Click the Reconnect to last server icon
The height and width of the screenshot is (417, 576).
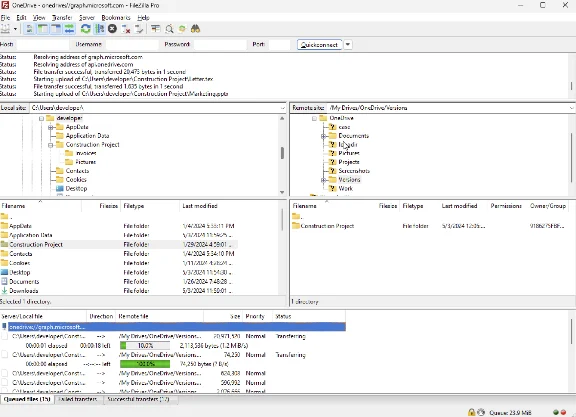pyautogui.click(x=139, y=29)
